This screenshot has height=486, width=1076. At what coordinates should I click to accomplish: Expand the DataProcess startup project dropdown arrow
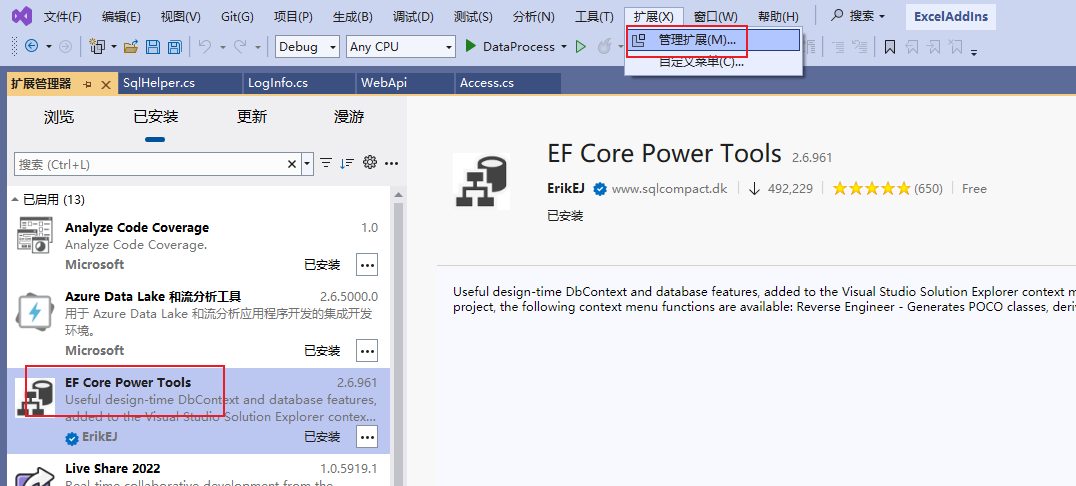point(564,47)
